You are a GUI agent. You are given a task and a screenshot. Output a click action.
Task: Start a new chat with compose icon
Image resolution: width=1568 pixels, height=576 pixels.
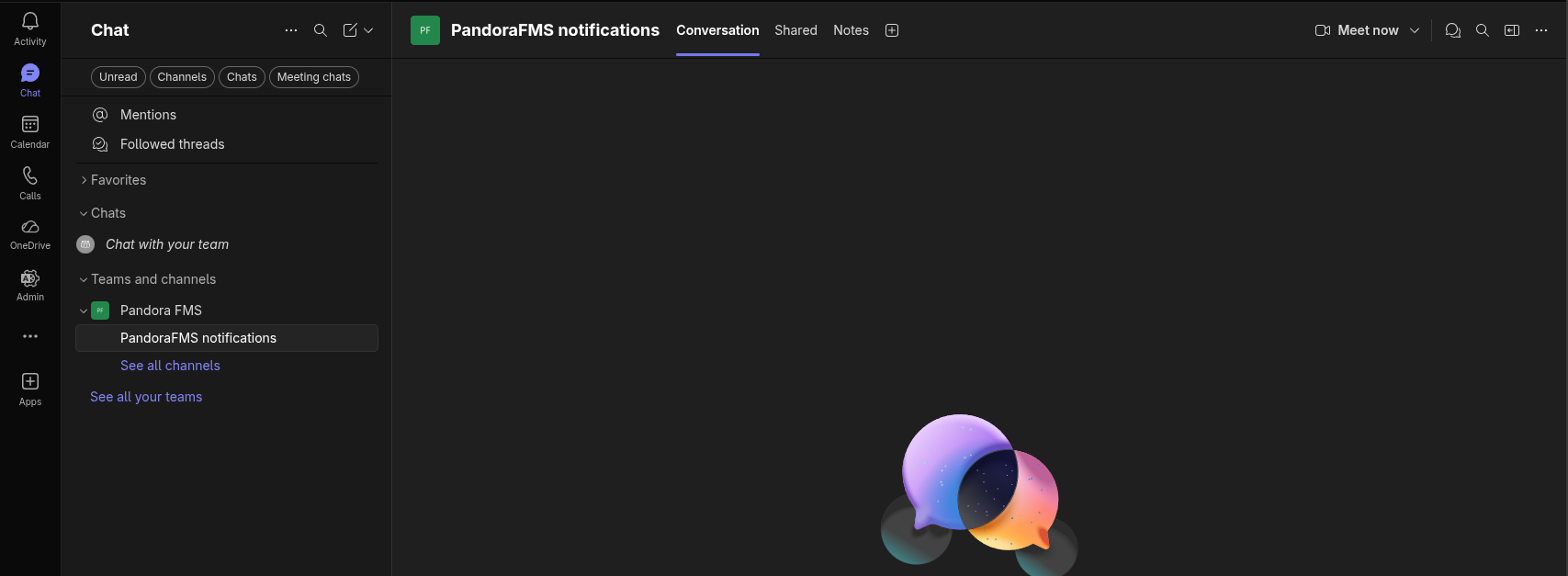[x=350, y=30]
